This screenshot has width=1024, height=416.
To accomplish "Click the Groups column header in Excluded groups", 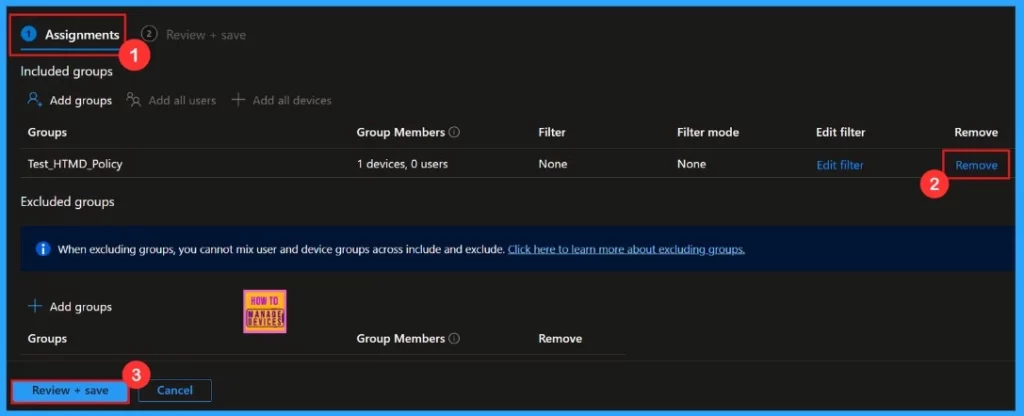I will tap(47, 339).
